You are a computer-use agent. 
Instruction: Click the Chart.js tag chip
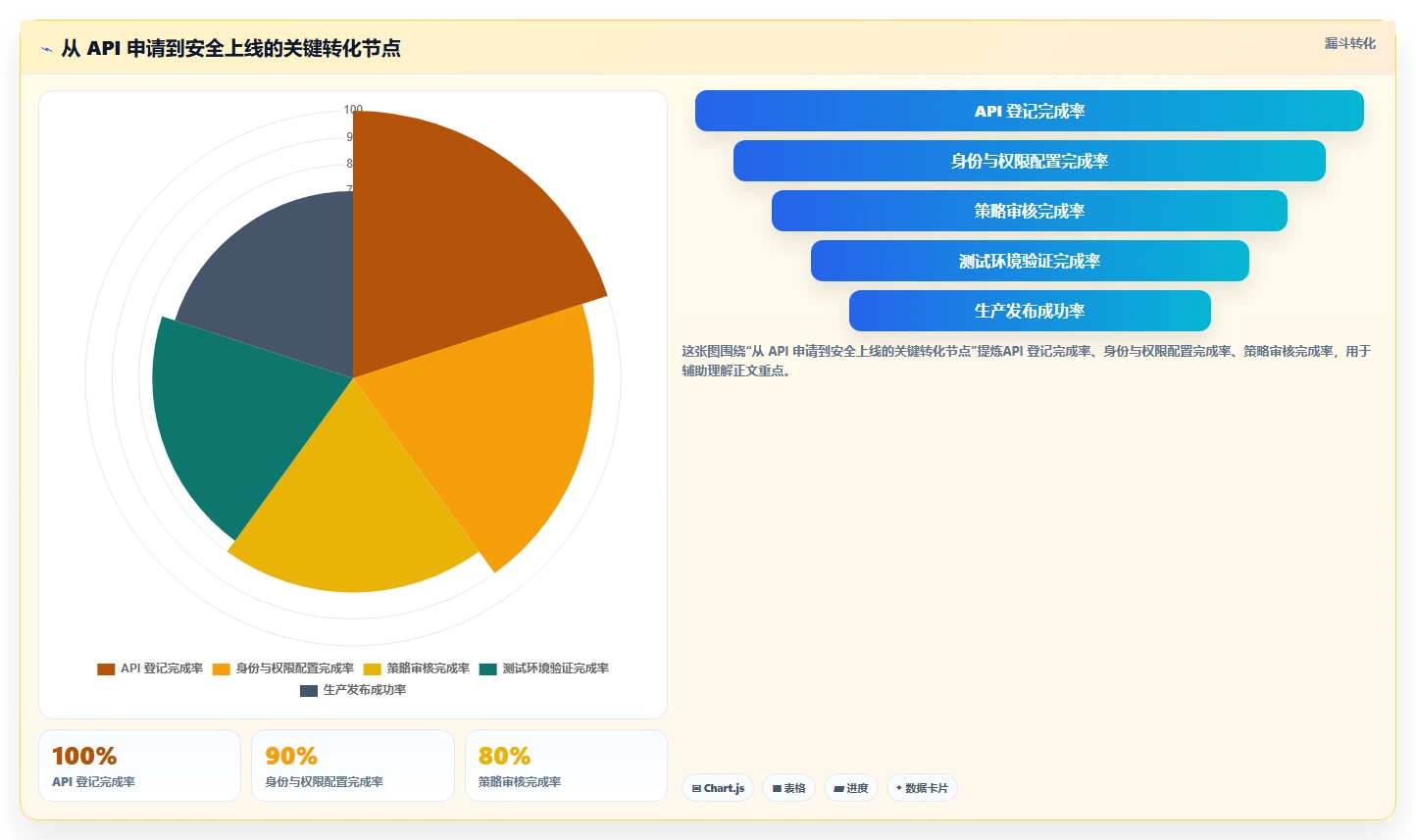tap(718, 788)
